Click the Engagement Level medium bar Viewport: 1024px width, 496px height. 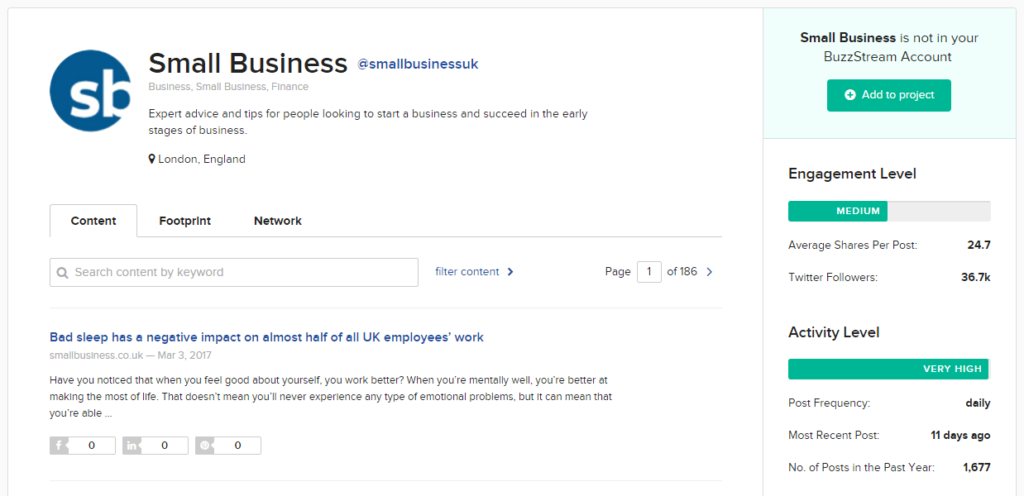tap(838, 211)
